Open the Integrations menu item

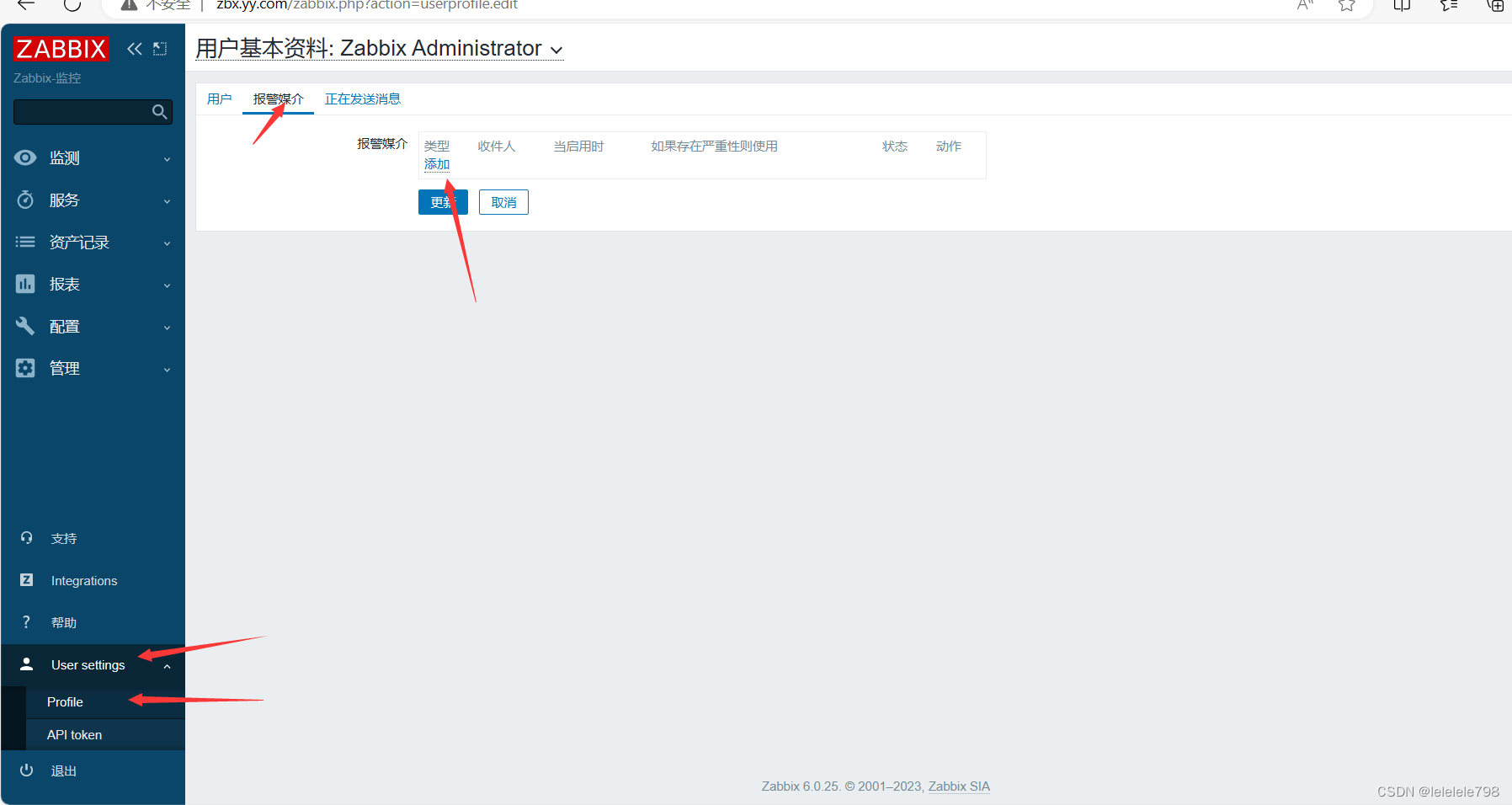[84, 580]
